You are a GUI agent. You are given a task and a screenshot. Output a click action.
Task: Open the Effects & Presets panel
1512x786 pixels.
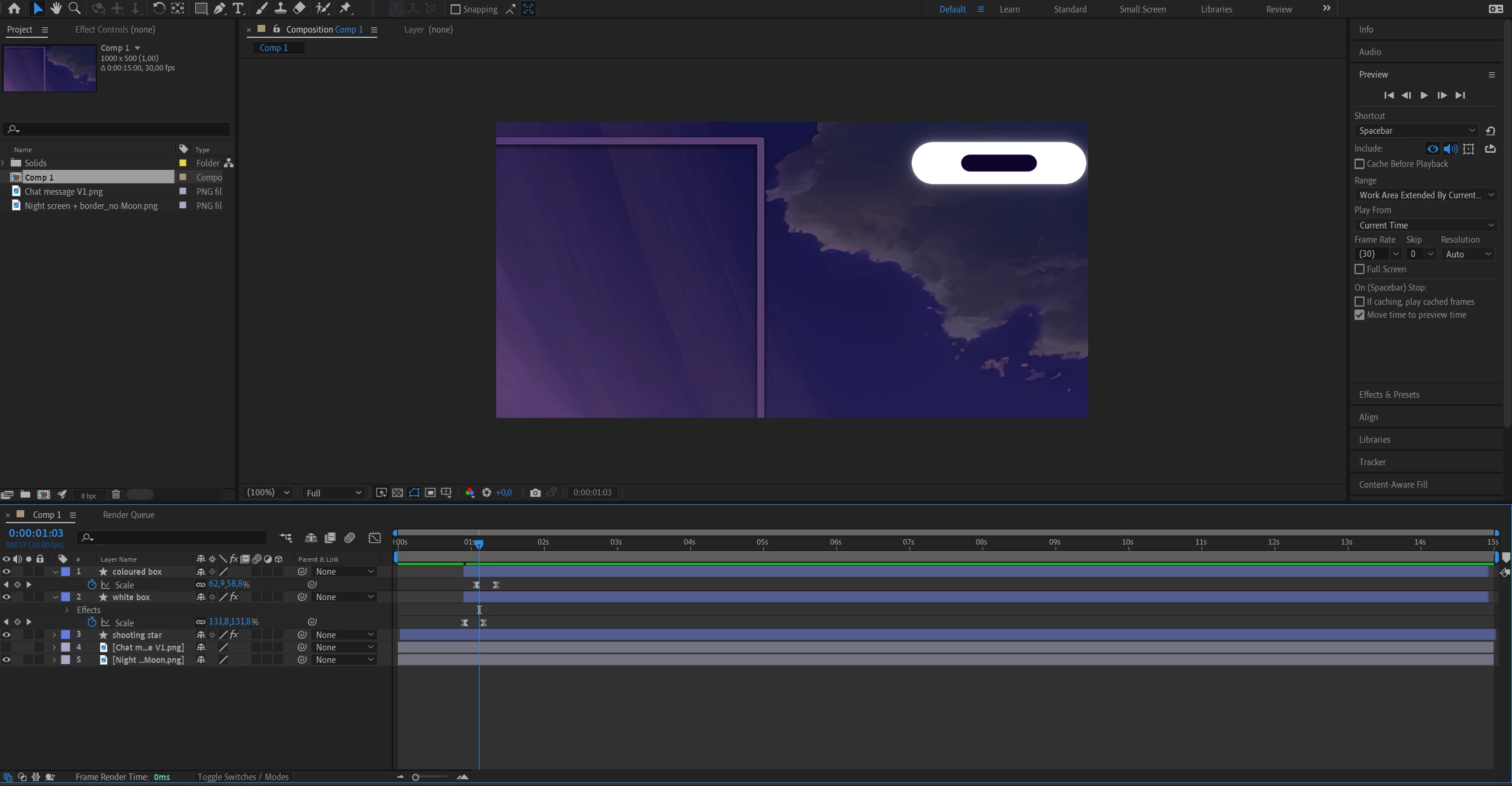pos(1389,395)
